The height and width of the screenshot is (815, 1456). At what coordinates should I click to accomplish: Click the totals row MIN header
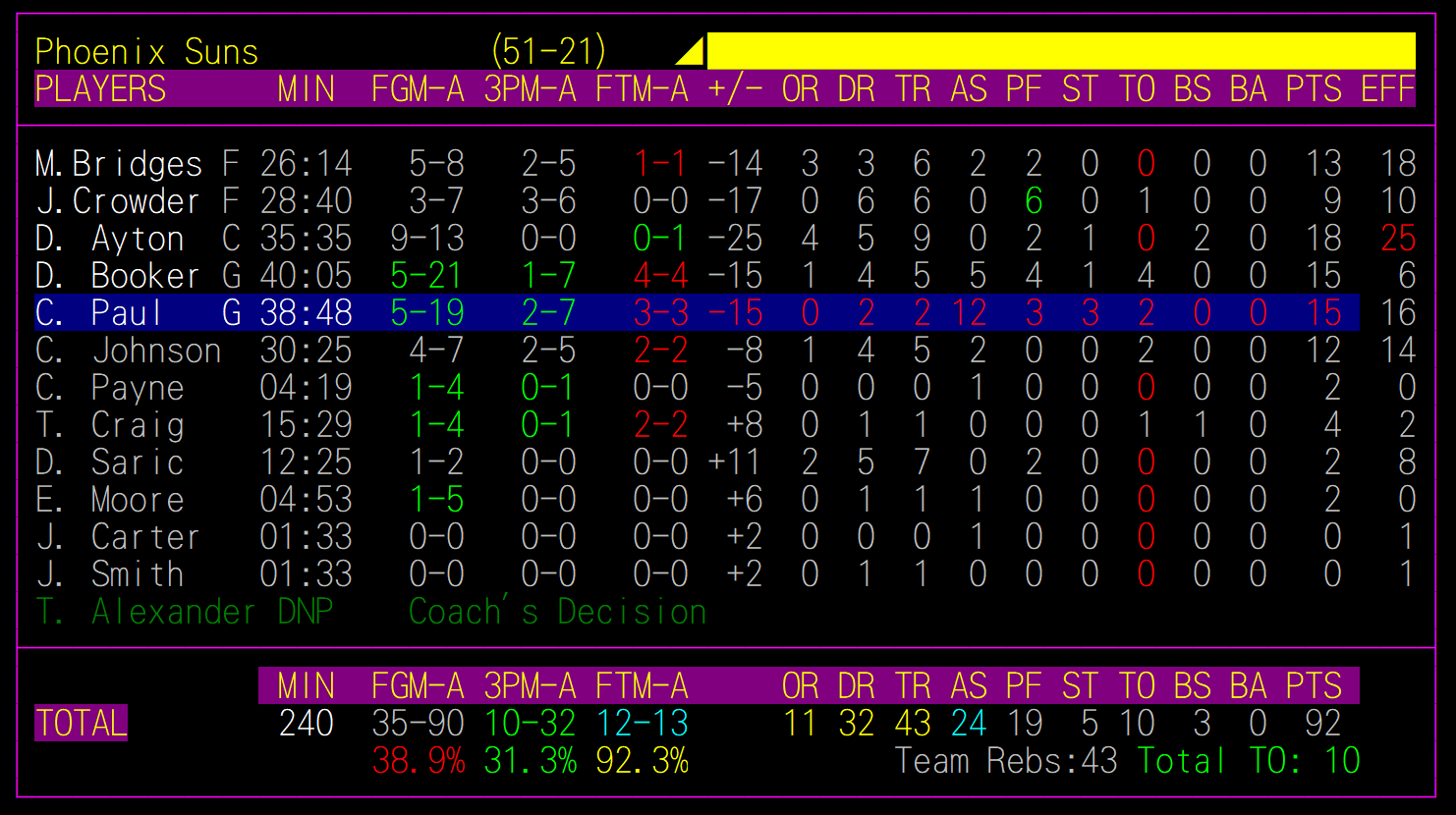pyautogui.click(x=307, y=686)
